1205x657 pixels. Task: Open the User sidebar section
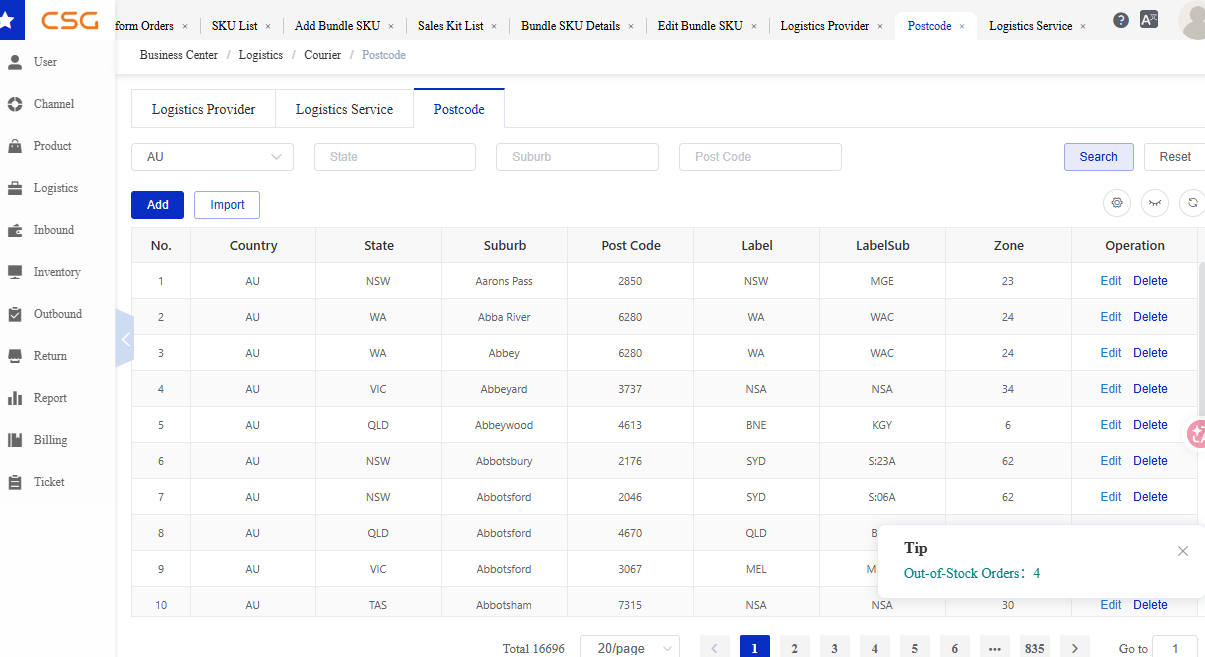tap(45, 62)
